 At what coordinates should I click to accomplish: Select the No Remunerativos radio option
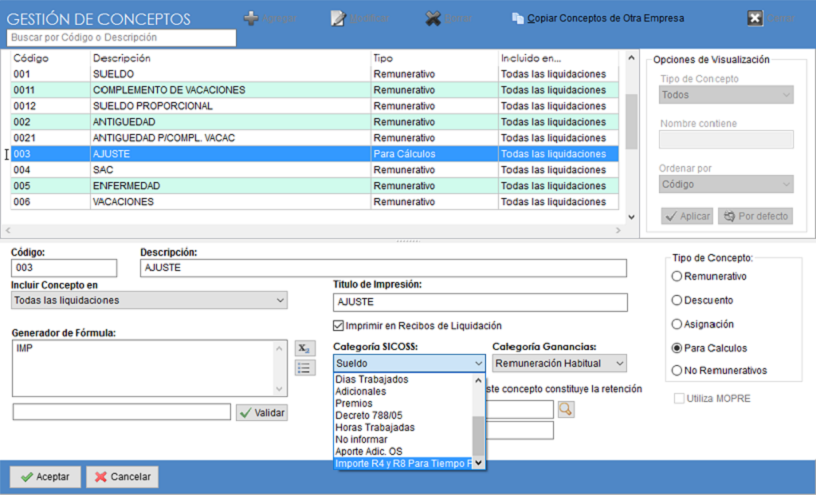pos(677,370)
